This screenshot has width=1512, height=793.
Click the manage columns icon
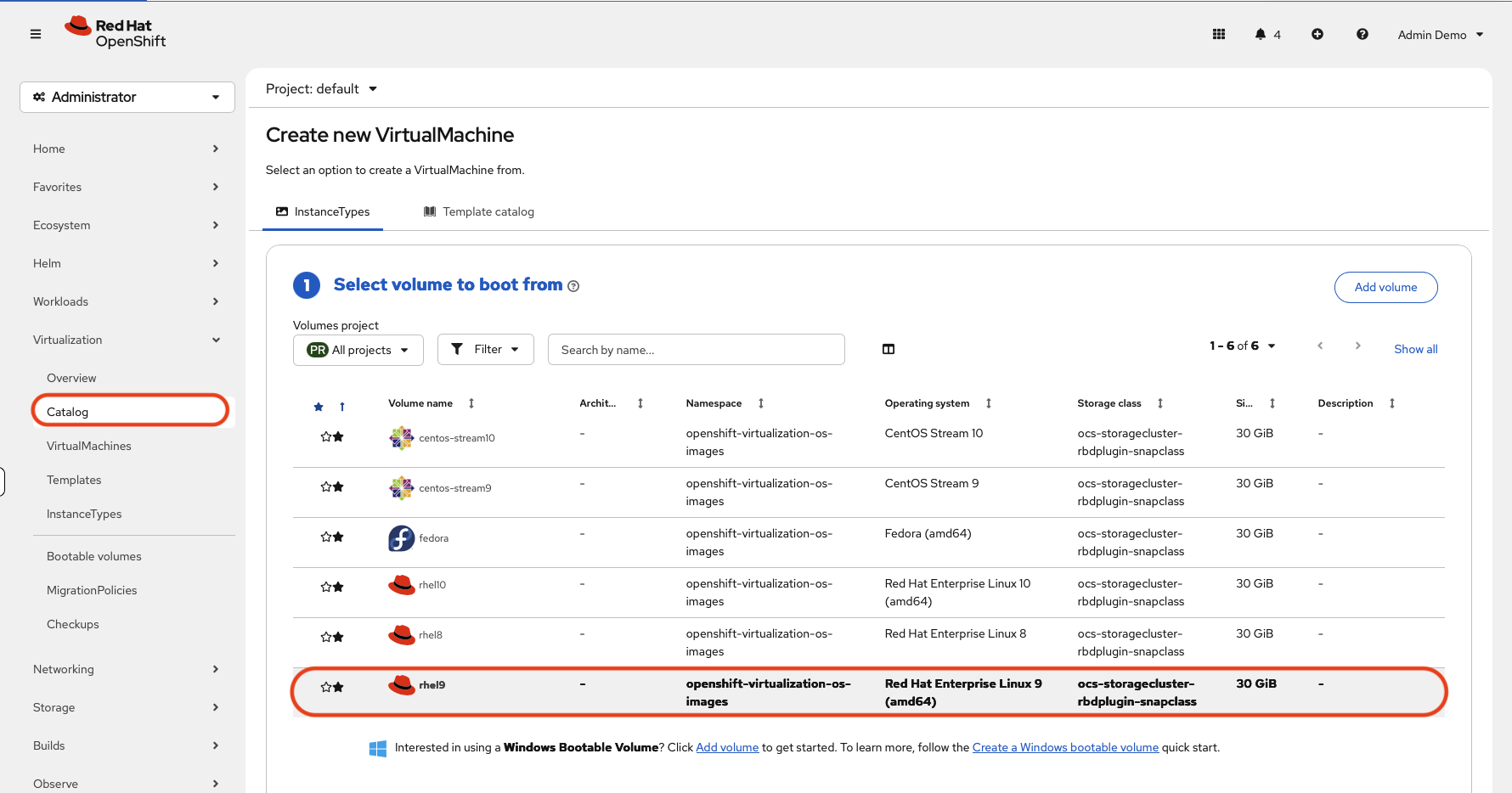tap(889, 349)
